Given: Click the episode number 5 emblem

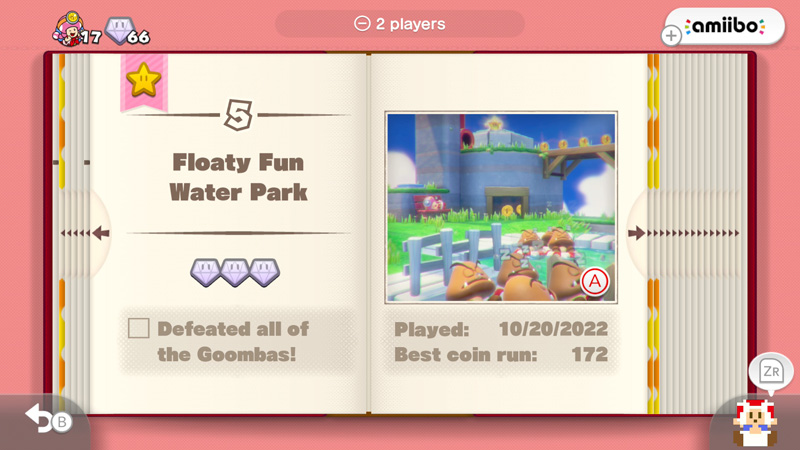Looking at the screenshot, I should coord(238,115).
